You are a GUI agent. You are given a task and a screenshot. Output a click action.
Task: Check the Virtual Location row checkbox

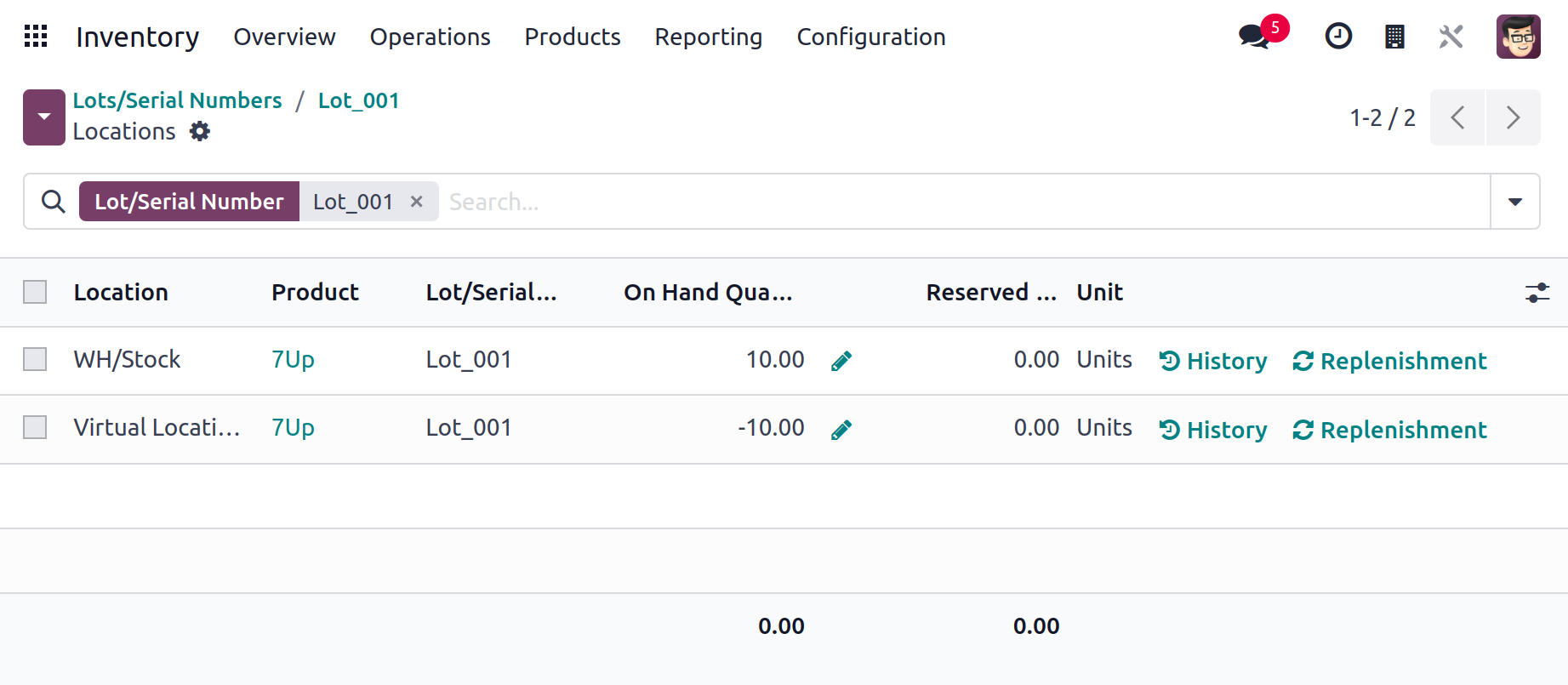[35, 427]
